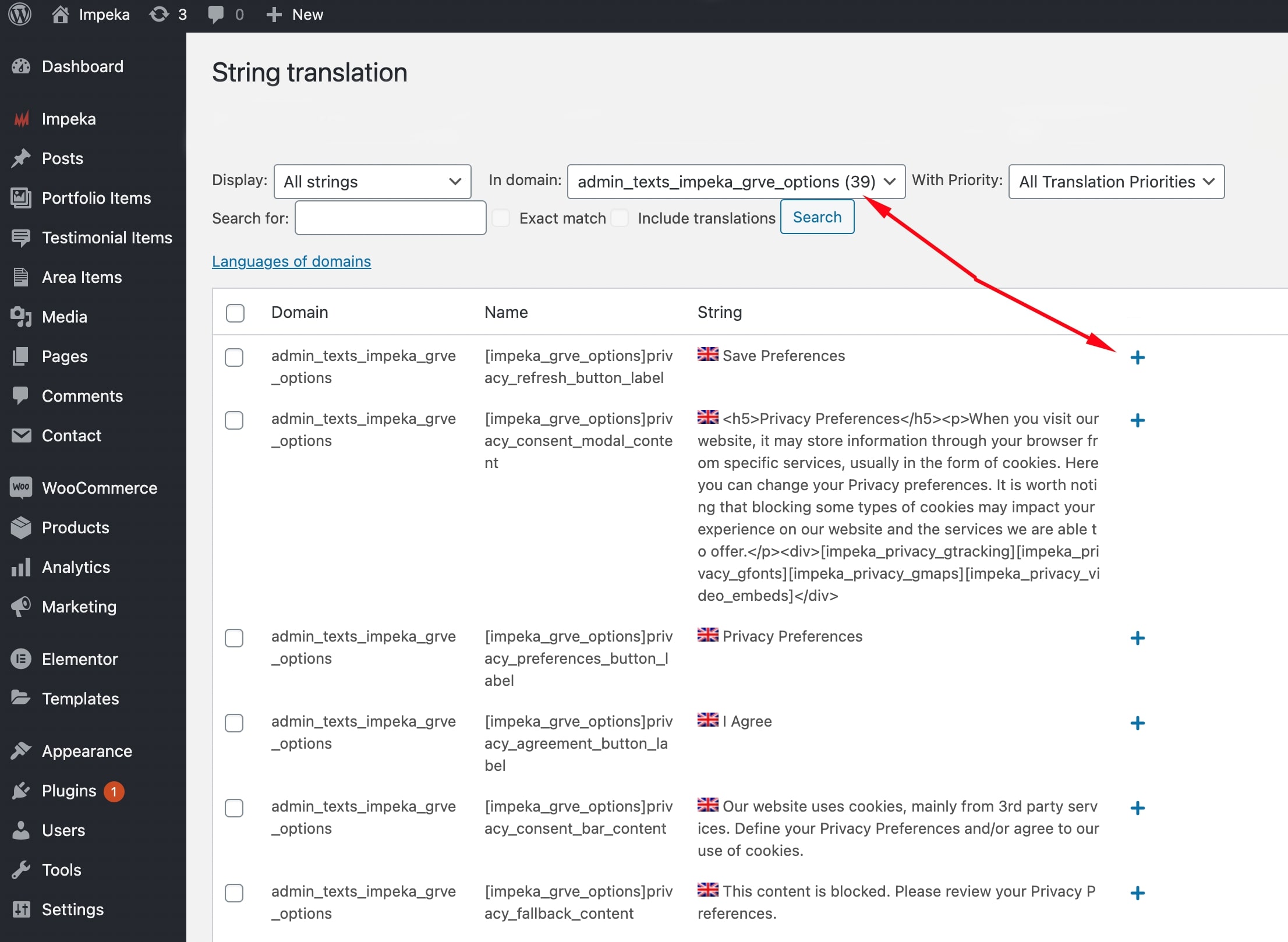Enable the Exact match checkbox
Viewport: 1288px width, 942px height.
(x=501, y=218)
